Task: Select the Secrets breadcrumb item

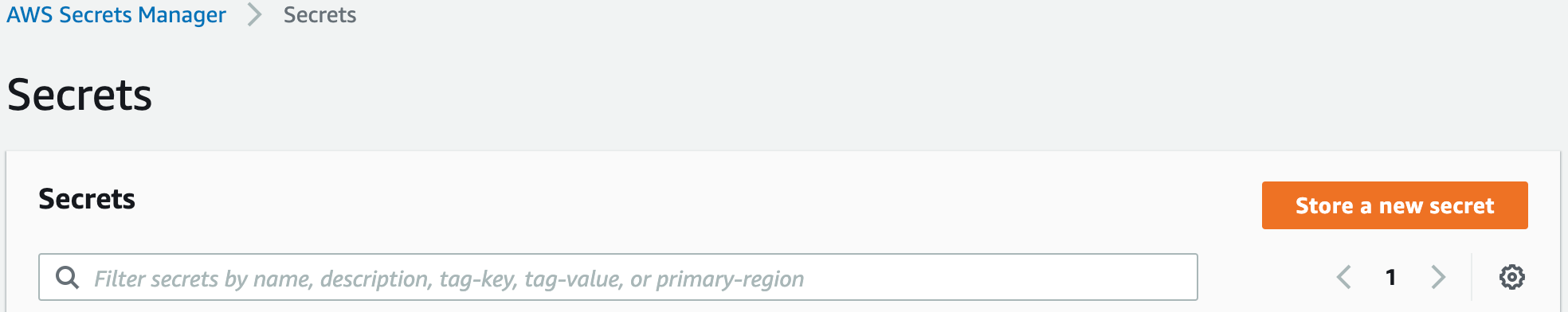Action: click(319, 15)
